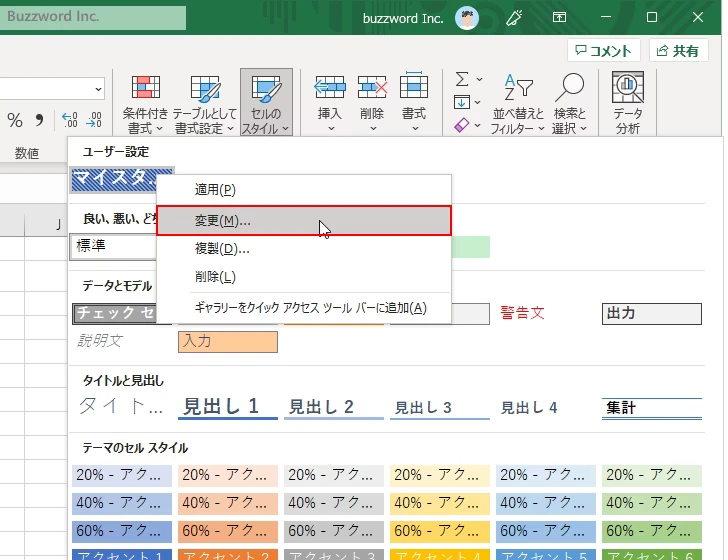The image size is (728, 560).
Task: Open the ribbon display options icon
Action: 559,18
